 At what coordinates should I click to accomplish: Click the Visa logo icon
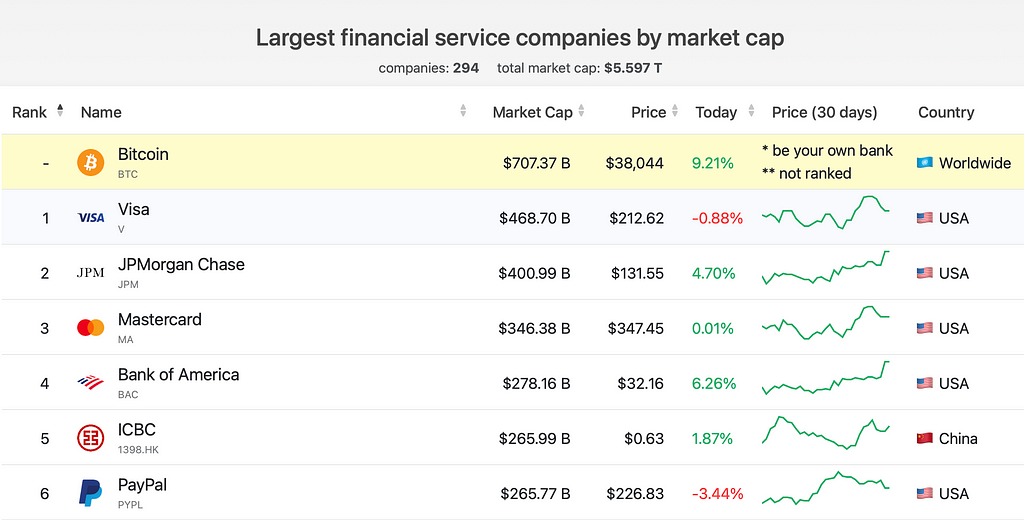coord(91,218)
